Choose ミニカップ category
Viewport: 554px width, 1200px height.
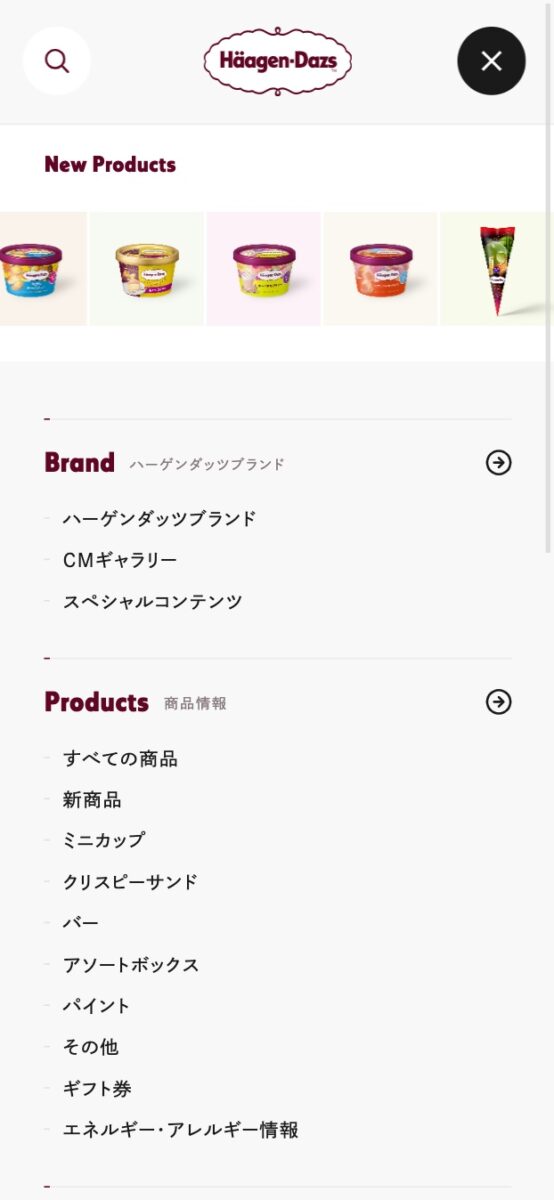coord(104,840)
